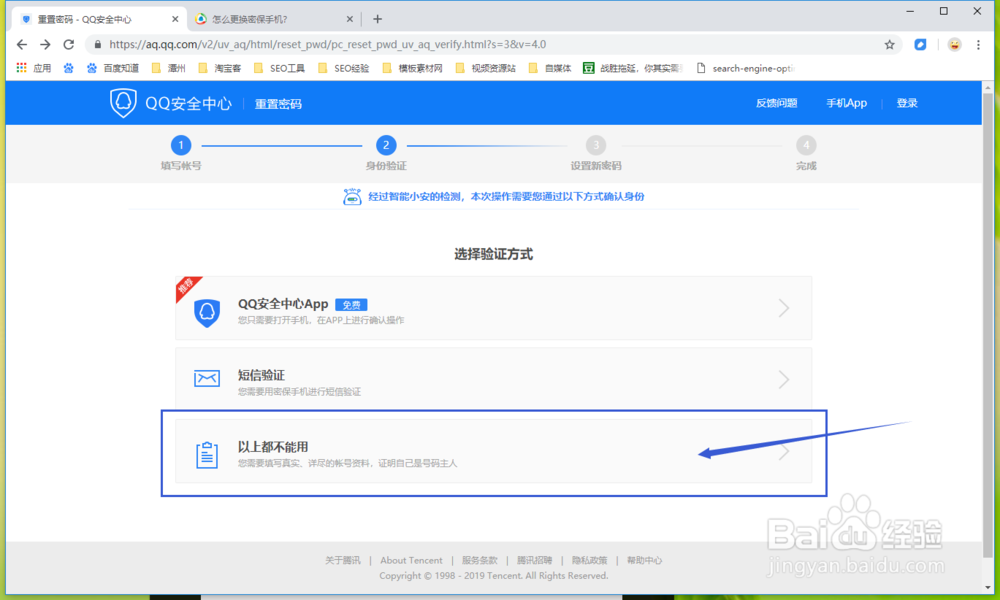1000x600 pixels.
Task: Click the browser back arrow
Action: coord(22,45)
